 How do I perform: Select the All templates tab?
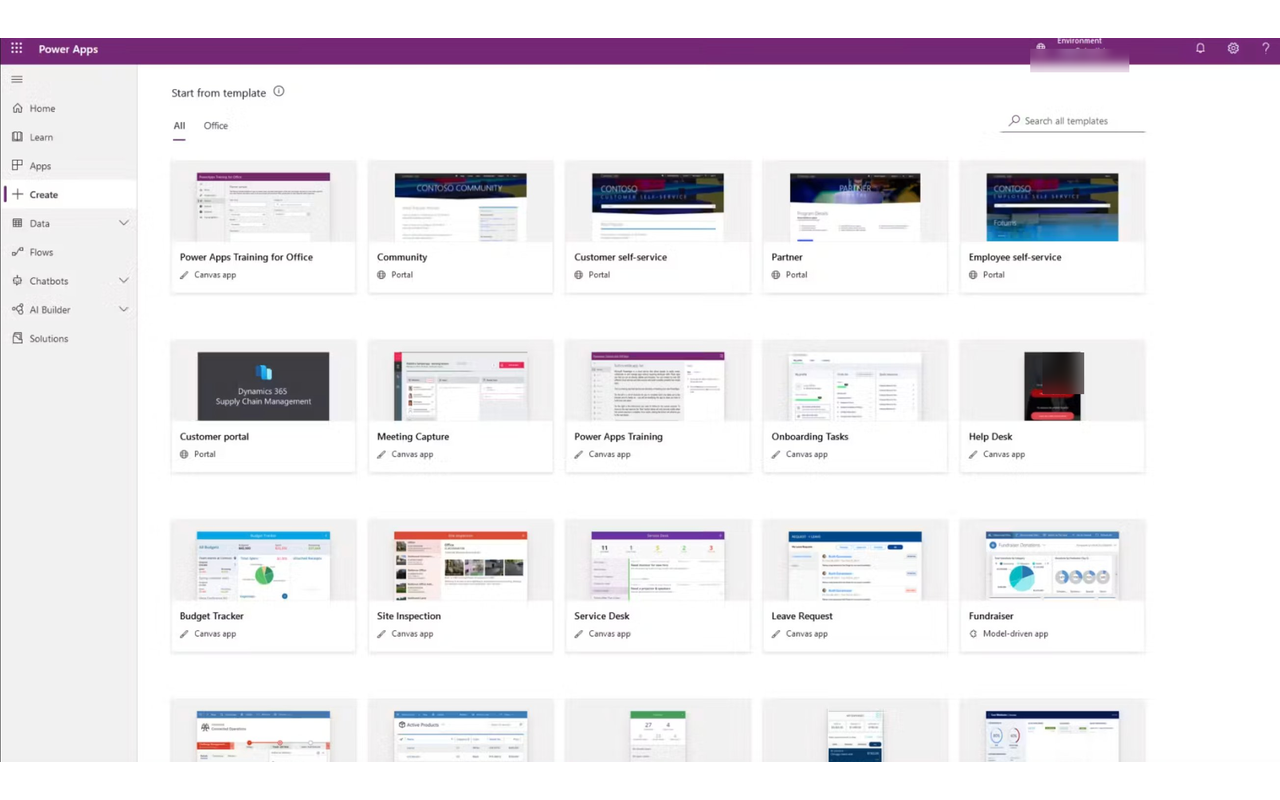(x=179, y=126)
